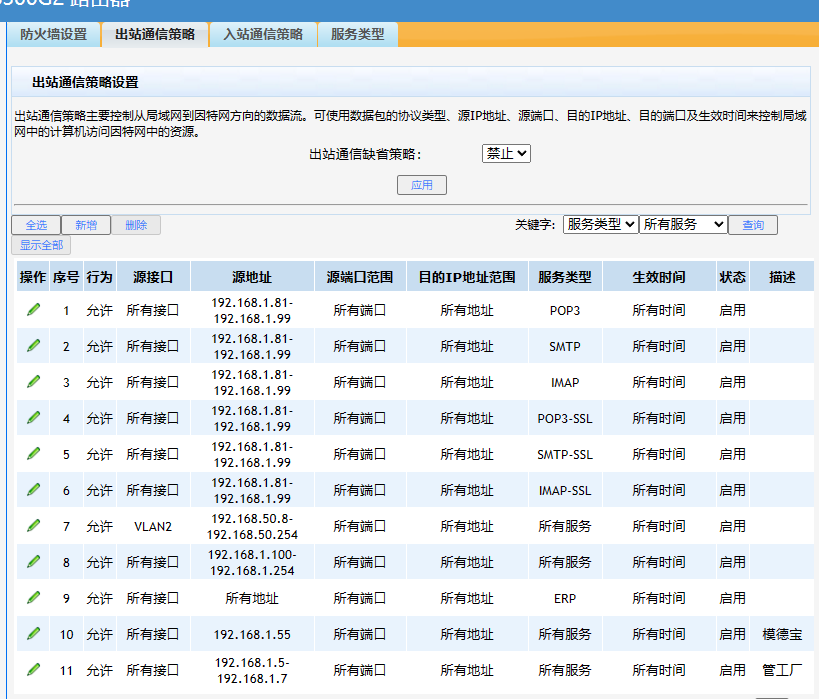Switch to the 防火墙设置 tab
819x699 pixels.
pos(54,34)
